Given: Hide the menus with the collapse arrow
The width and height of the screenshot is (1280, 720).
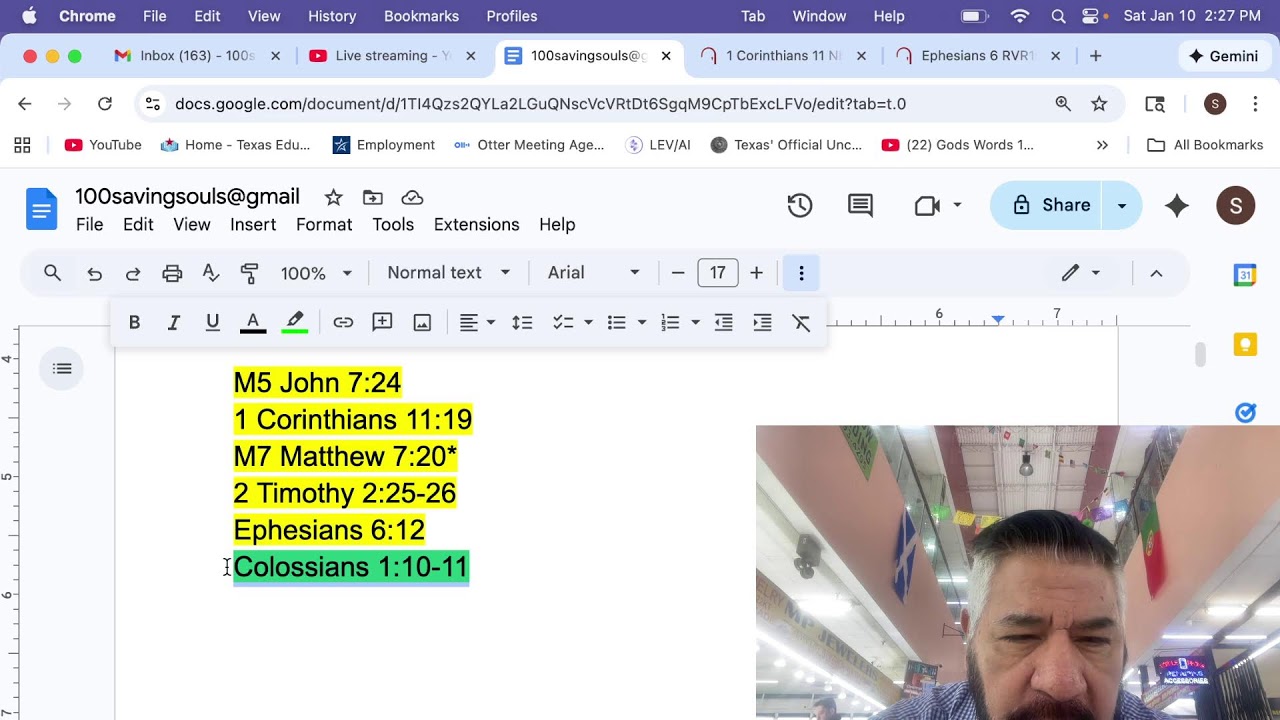Looking at the screenshot, I should pyautogui.click(x=1156, y=273).
